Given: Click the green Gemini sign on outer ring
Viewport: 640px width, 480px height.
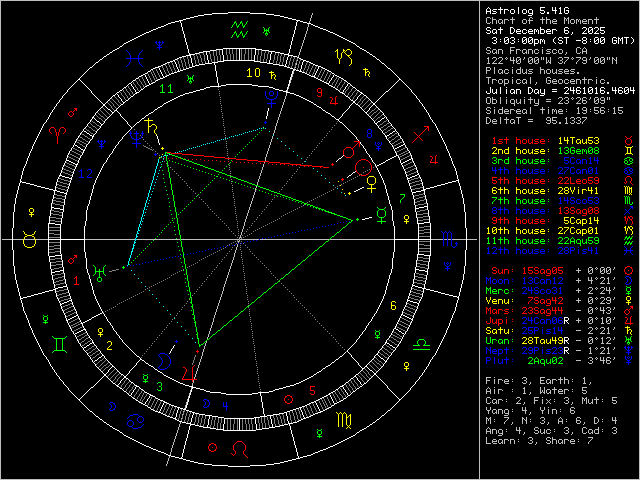Looking at the screenshot, I should pyautogui.click(x=60, y=344).
